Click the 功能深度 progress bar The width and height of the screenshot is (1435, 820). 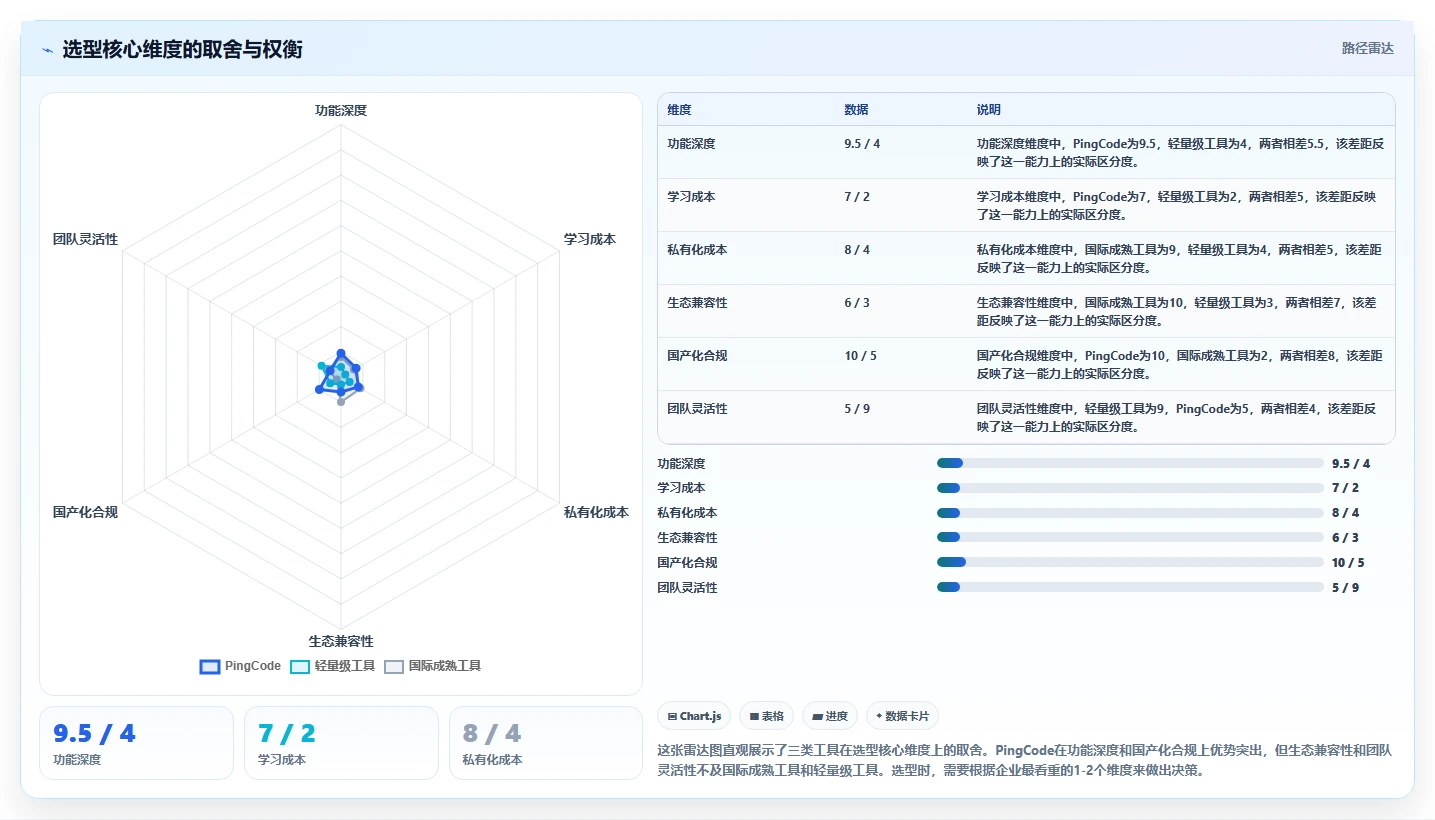1130,463
